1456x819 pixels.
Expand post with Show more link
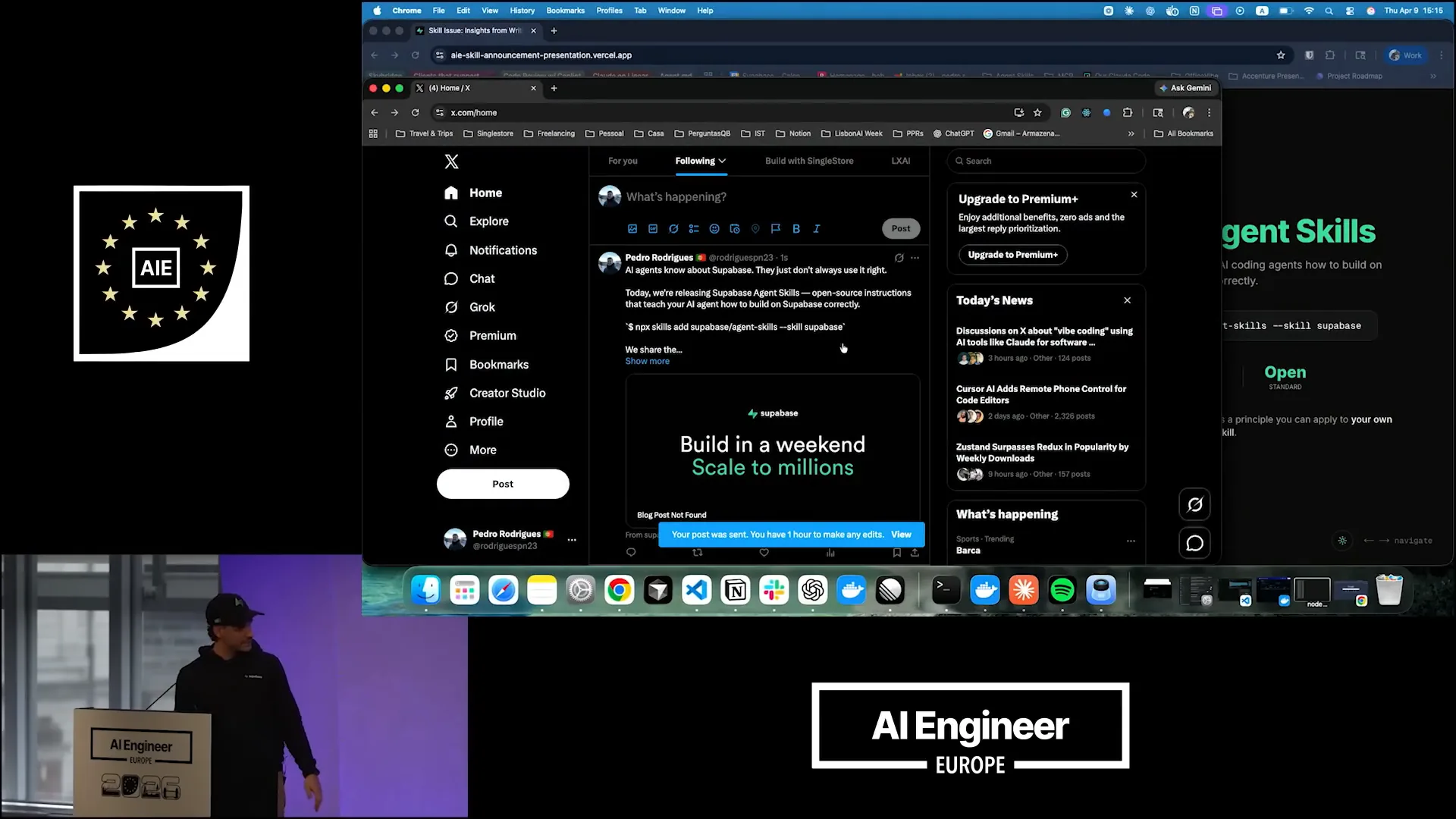pyautogui.click(x=647, y=361)
